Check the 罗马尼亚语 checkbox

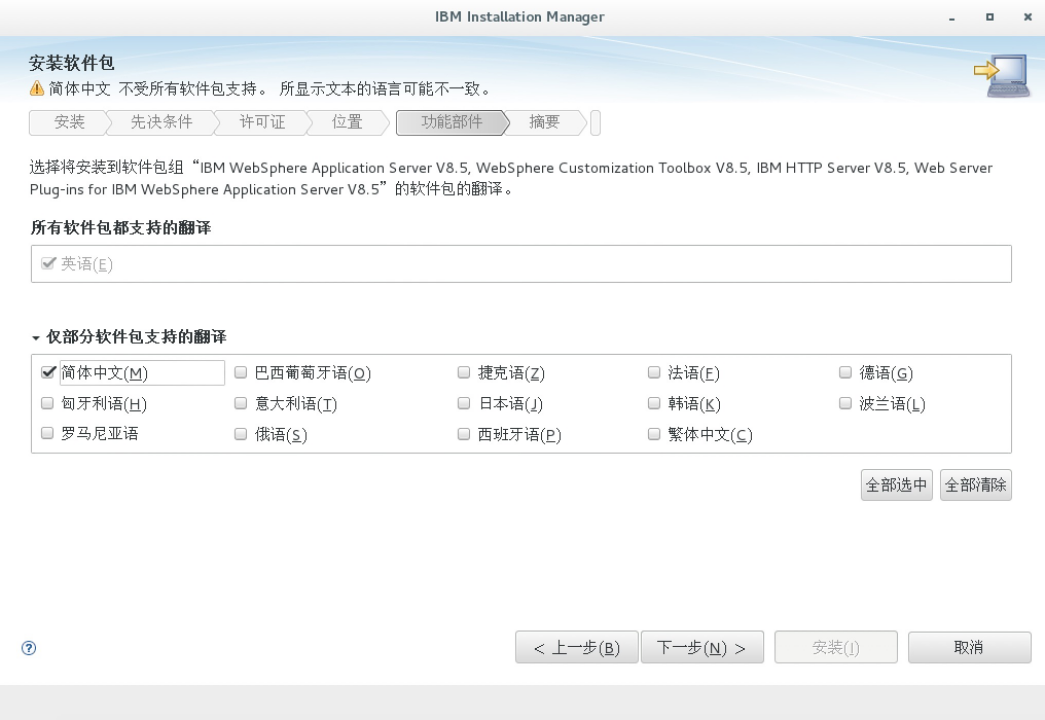(47, 433)
